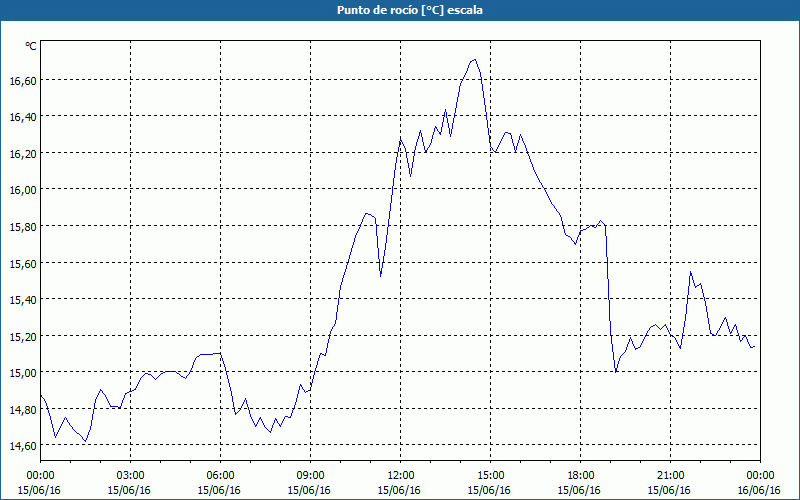Click the 15/06/16 date under 21:00
This screenshot has width=800, height=500.
pyautogui.click(x=669, y=490)
